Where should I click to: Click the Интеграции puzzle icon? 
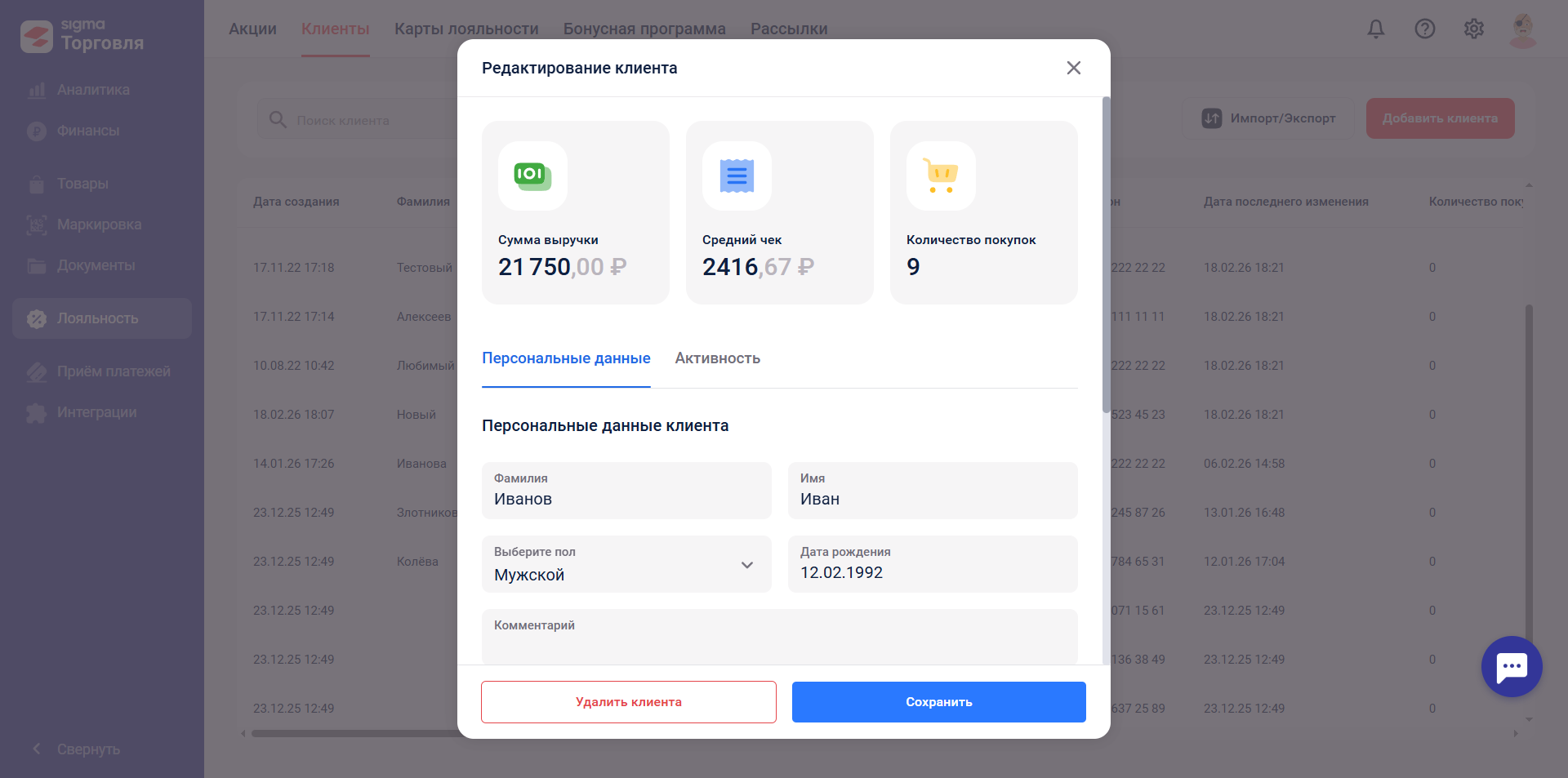[37, 412]
